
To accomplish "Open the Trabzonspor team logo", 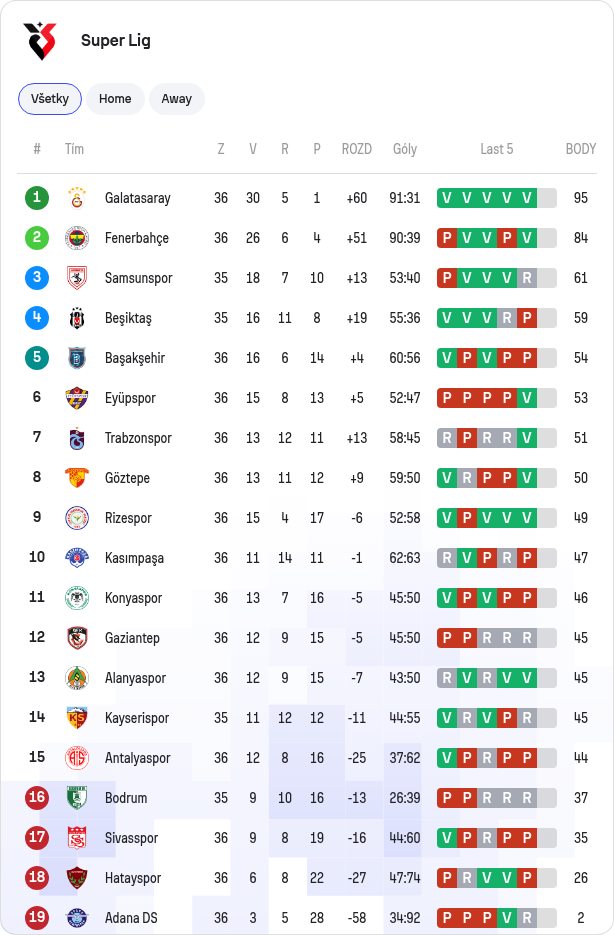I will 77,438.
